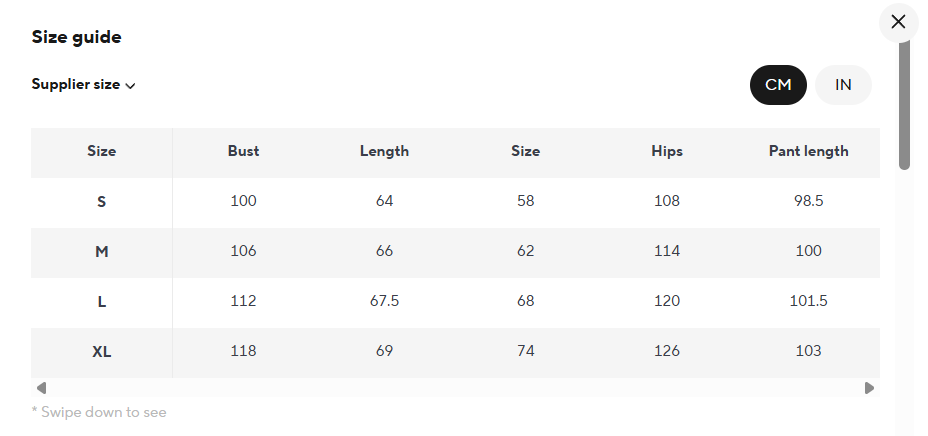Click the 67.5 length cell
Image resolution: width=928 pixels, height=436 pixels.
(384, 302)
